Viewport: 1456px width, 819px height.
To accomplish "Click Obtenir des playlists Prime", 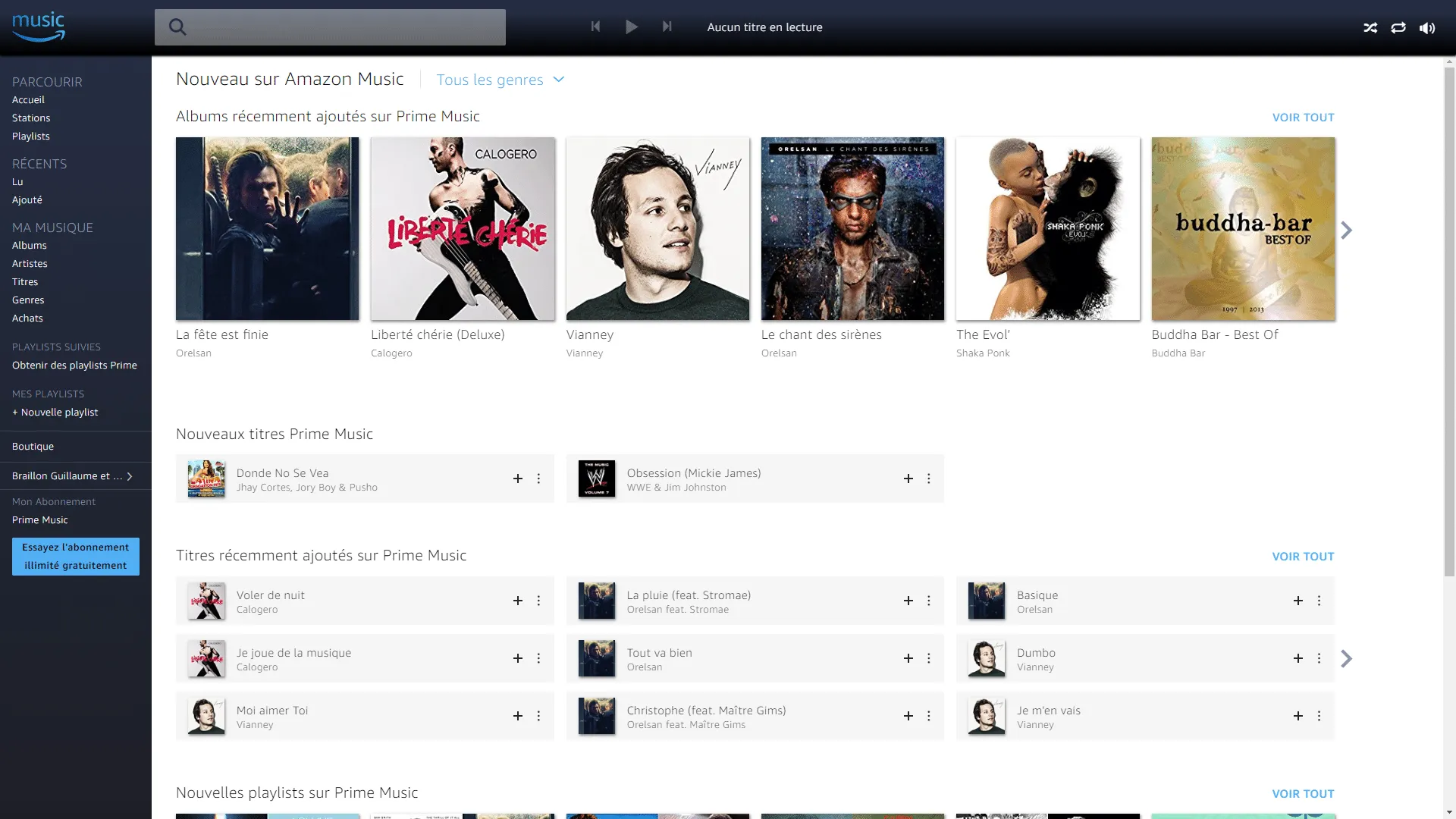I will (74, 366).
